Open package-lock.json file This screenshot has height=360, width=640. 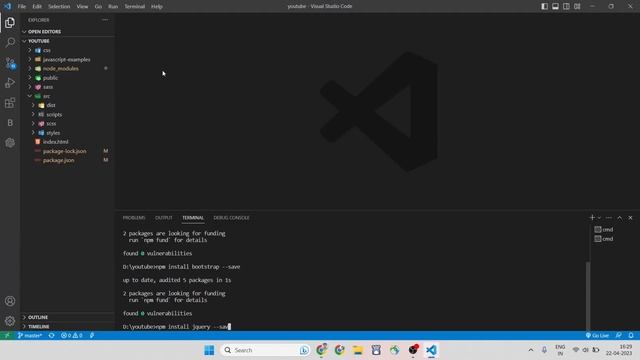tap(67, 151)
